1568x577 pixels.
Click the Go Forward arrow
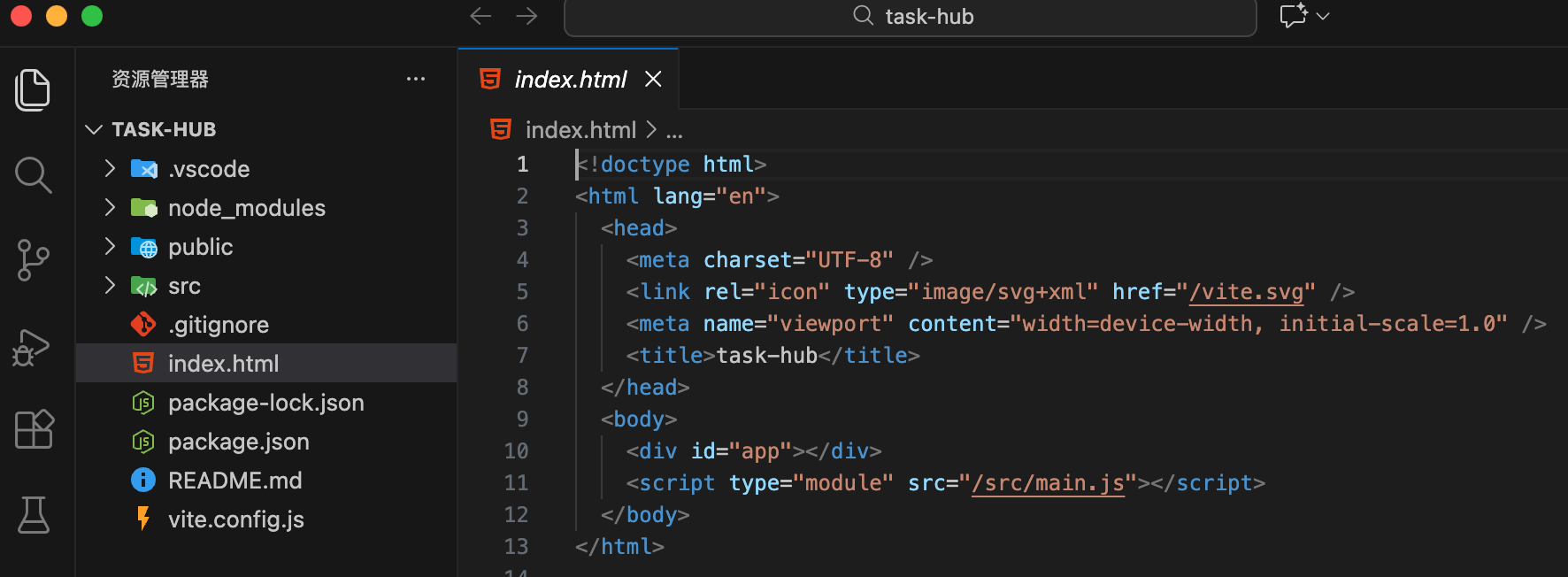coord(527,16)
